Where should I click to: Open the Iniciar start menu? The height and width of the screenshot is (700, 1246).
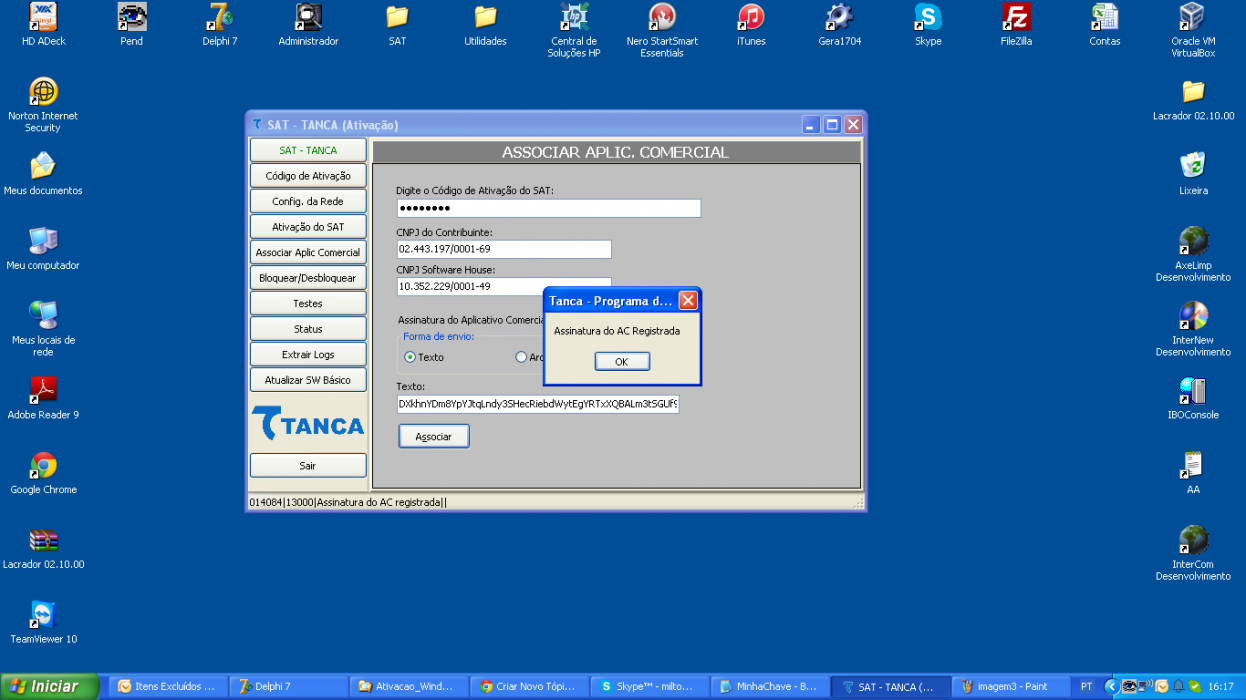pos(50,686)
